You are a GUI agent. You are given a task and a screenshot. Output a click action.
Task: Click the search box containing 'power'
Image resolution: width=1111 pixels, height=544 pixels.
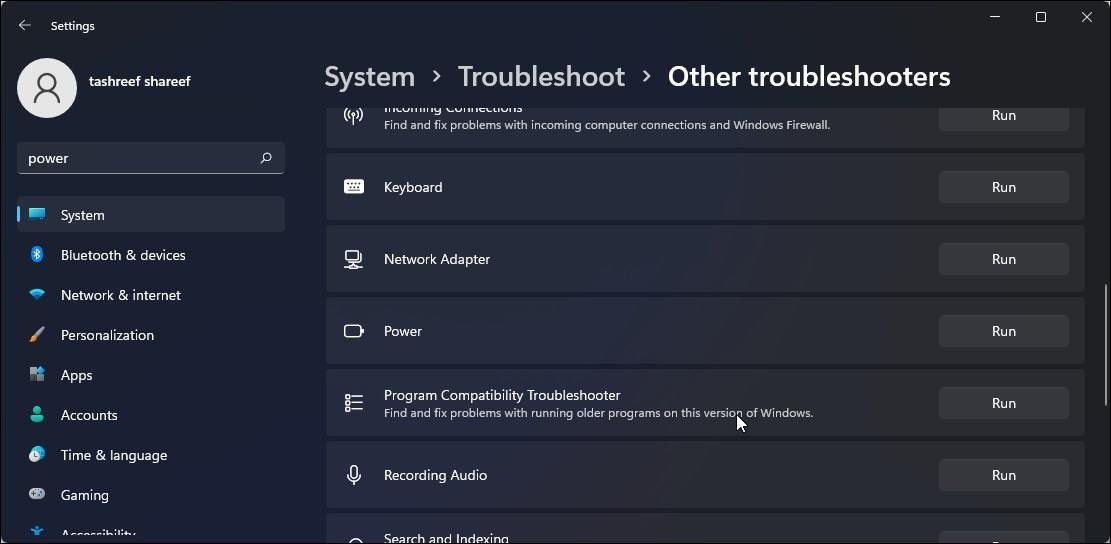point(151,158)
